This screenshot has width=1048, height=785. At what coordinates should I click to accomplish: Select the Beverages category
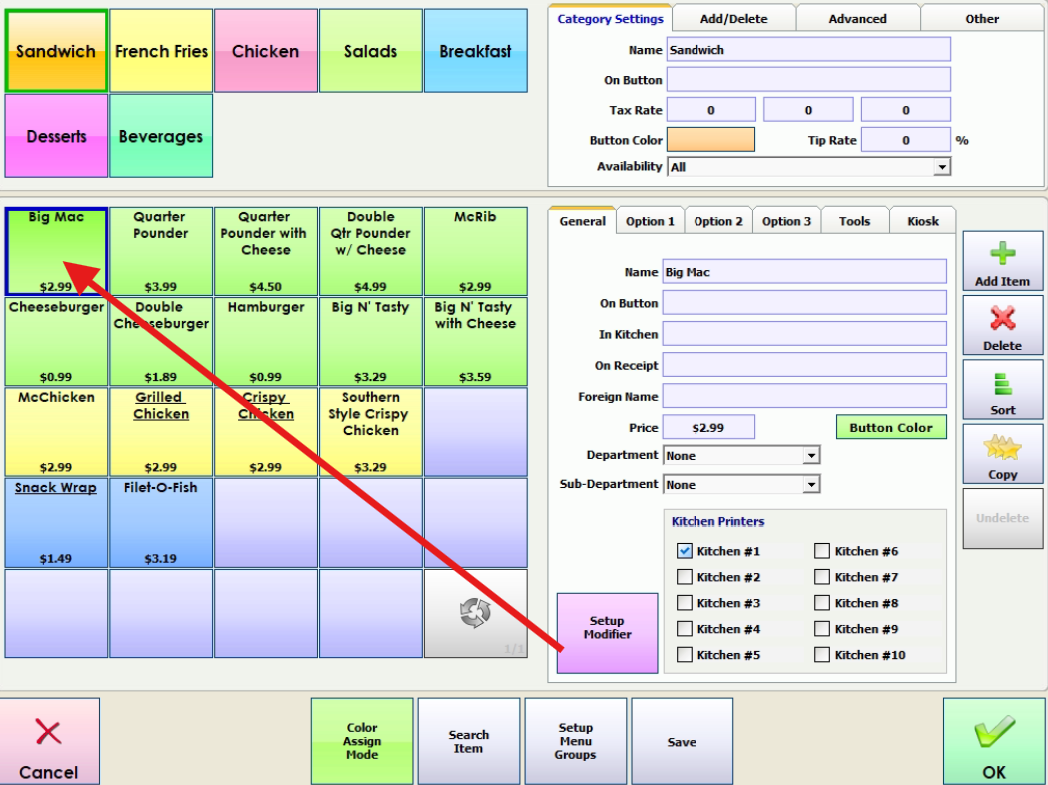[161, 136]
